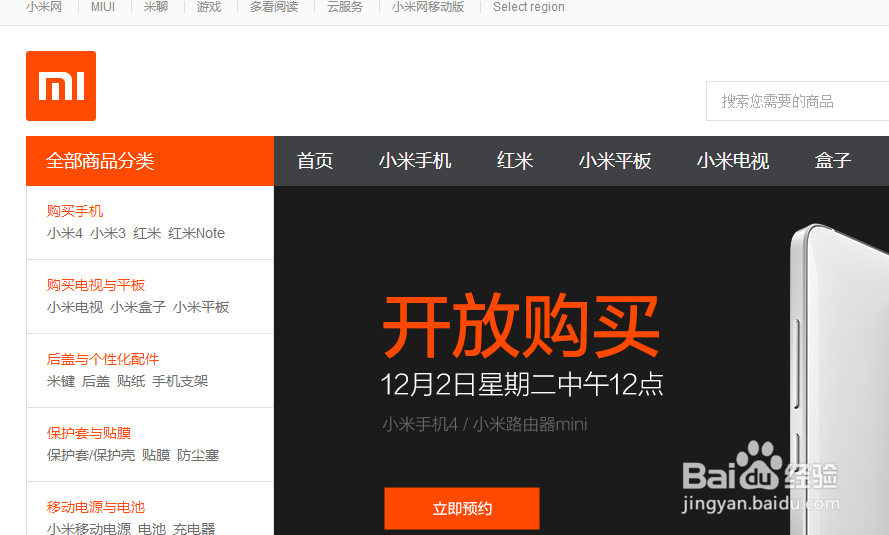Open the 小米电视 nav tab
889x535 pixels.
coord(733,161)
